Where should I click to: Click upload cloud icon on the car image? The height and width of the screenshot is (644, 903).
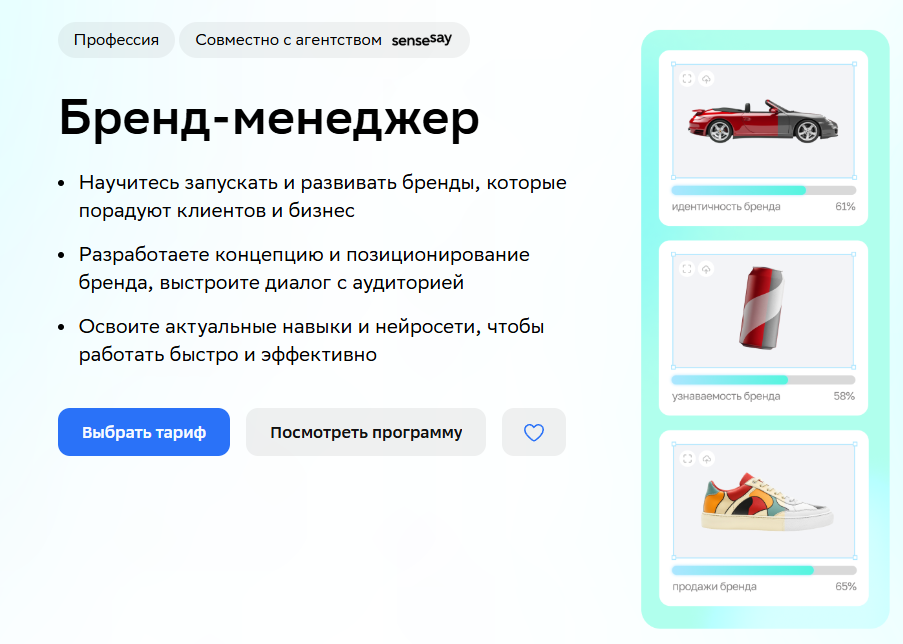[706, 78]
